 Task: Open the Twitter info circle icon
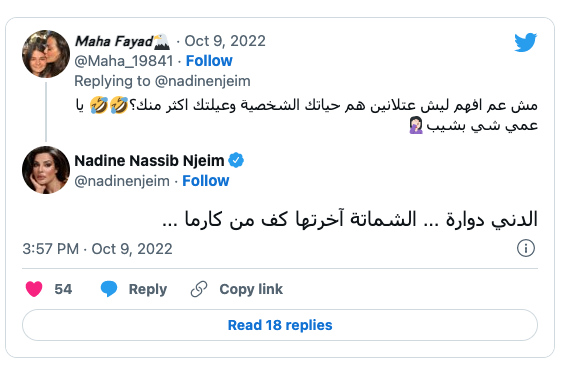[526, 248]
